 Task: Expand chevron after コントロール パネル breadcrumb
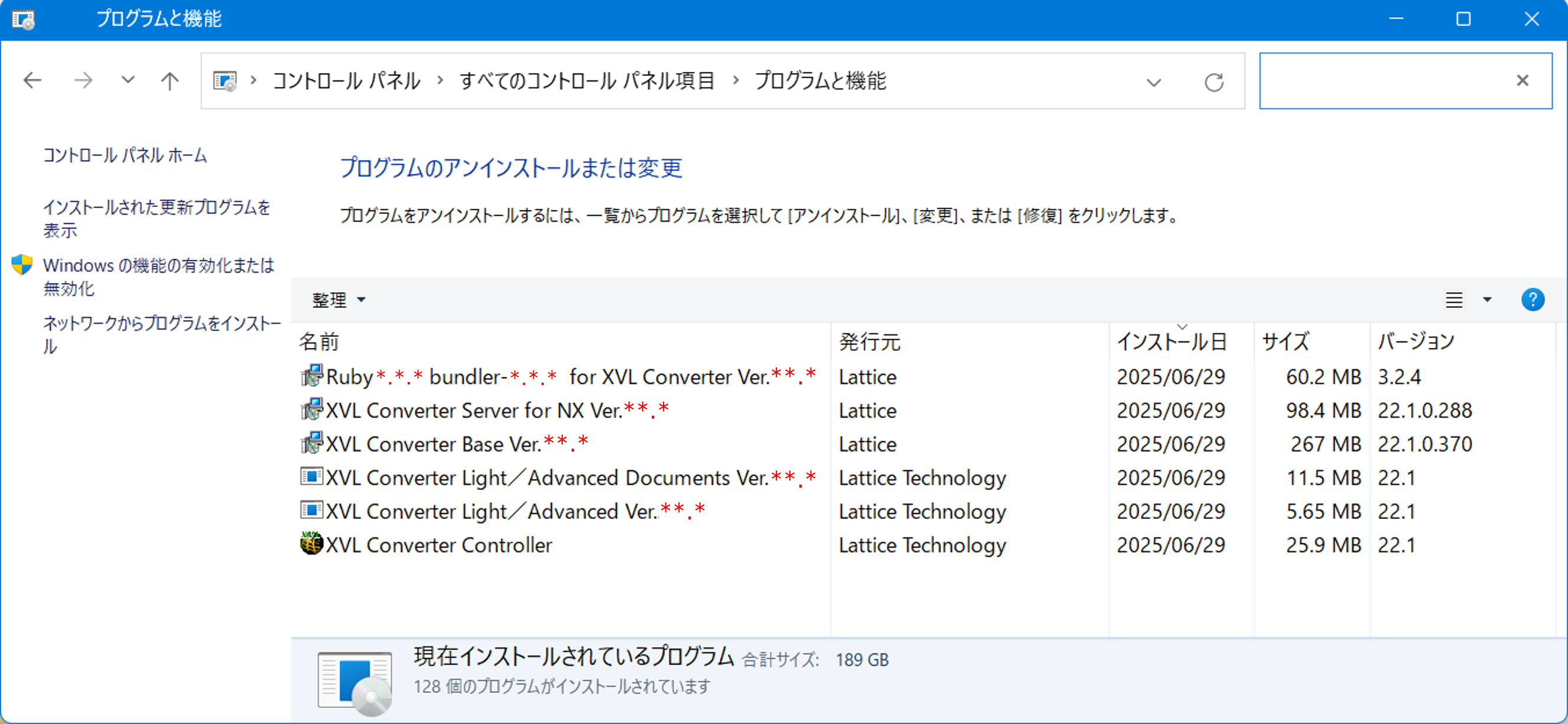tap(440, 80)
